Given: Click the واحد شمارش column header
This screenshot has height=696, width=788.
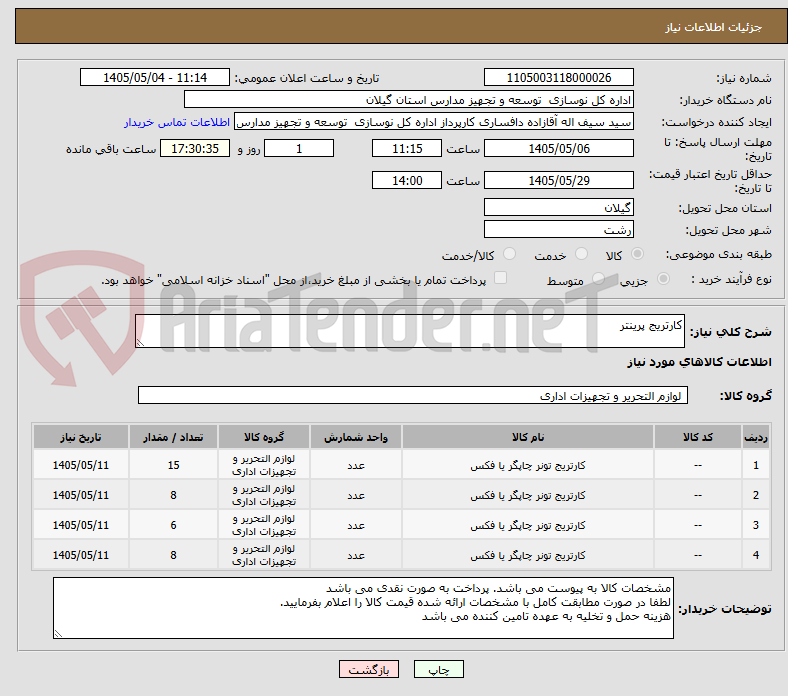Looking at the screenshot, I should [356, 437].
